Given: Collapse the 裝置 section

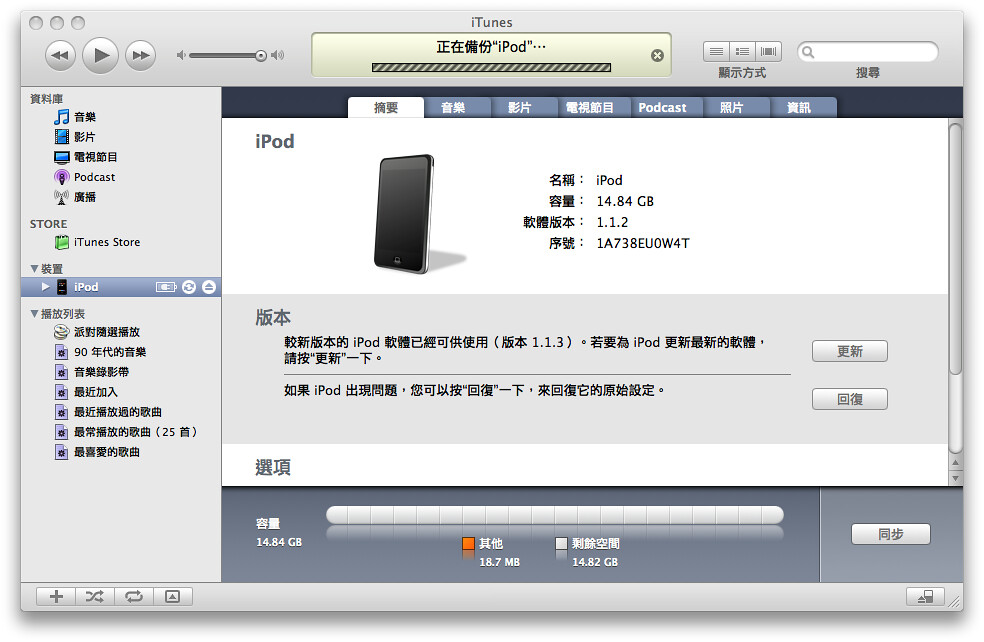Looking at the screenshot, I should pos(33,267).
